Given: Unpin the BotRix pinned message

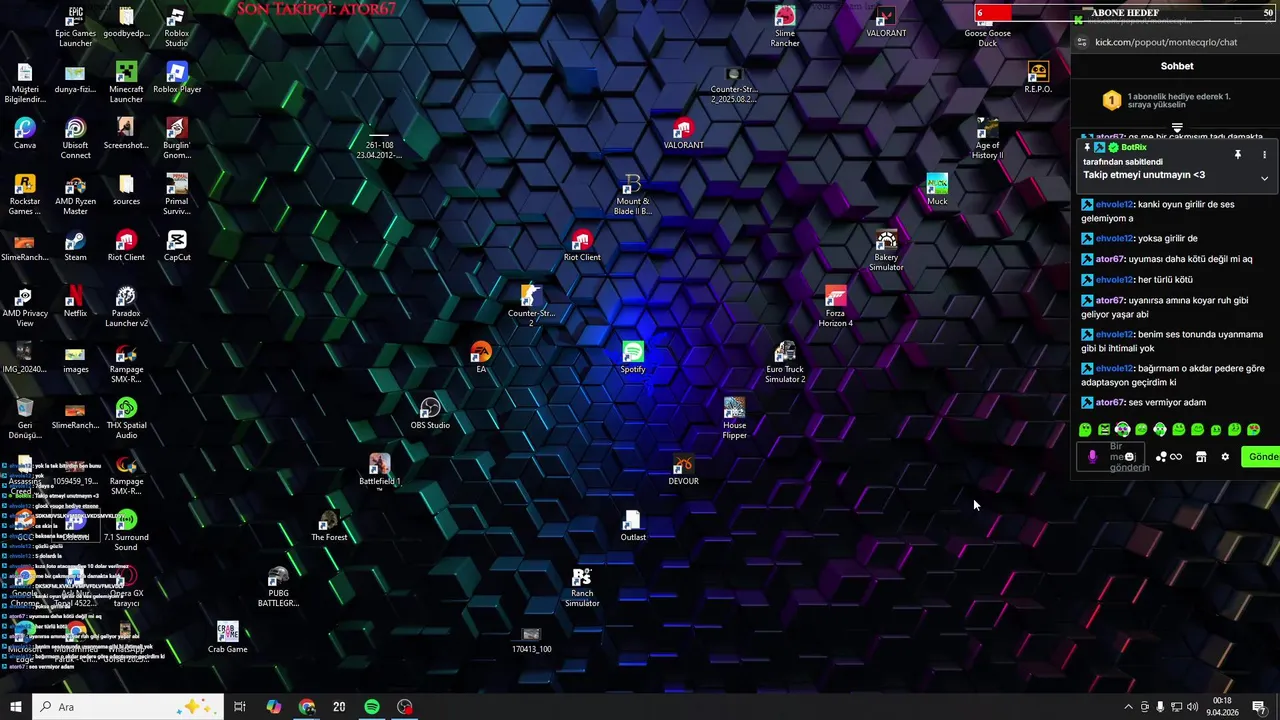Looking at the screenshot, I should (1237, 155).
